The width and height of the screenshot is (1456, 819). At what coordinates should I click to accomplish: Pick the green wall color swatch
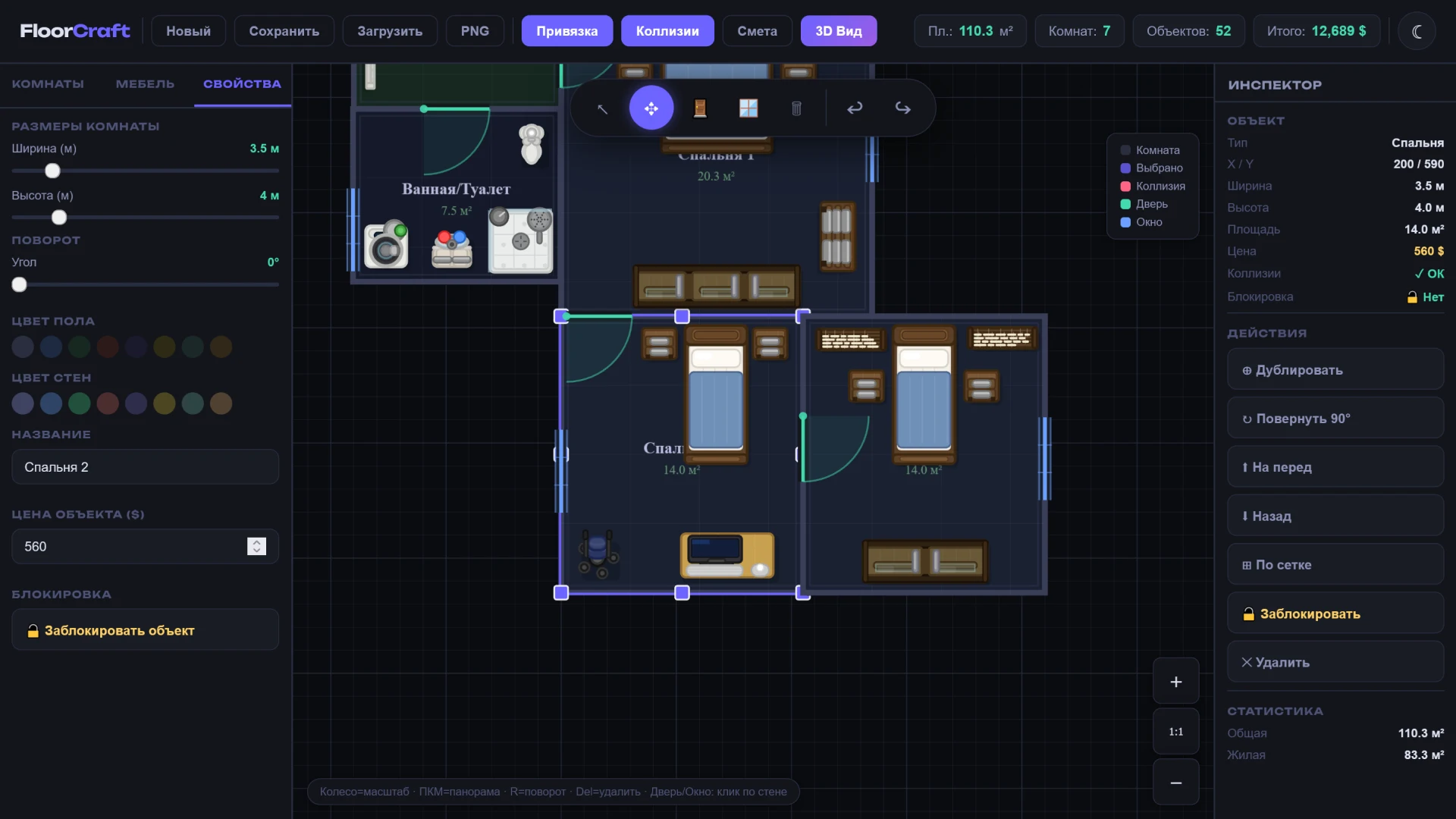coord(80,403)
